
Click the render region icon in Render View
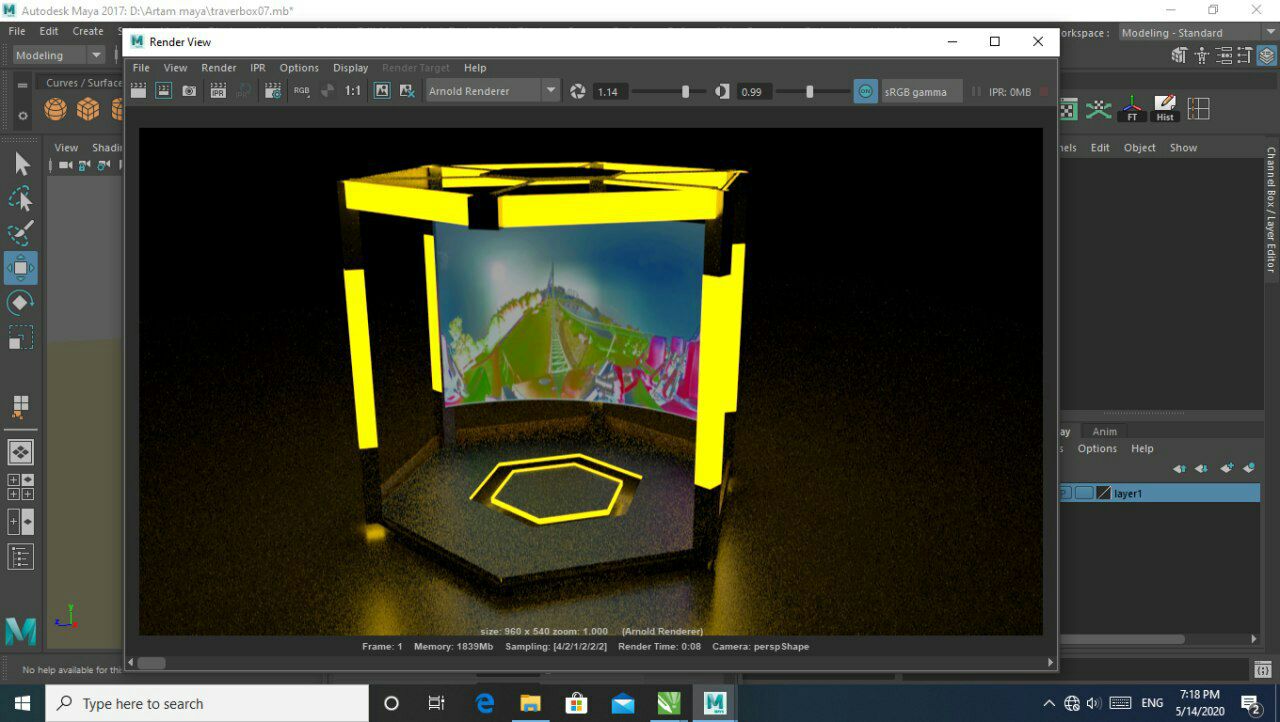(163, 91)
